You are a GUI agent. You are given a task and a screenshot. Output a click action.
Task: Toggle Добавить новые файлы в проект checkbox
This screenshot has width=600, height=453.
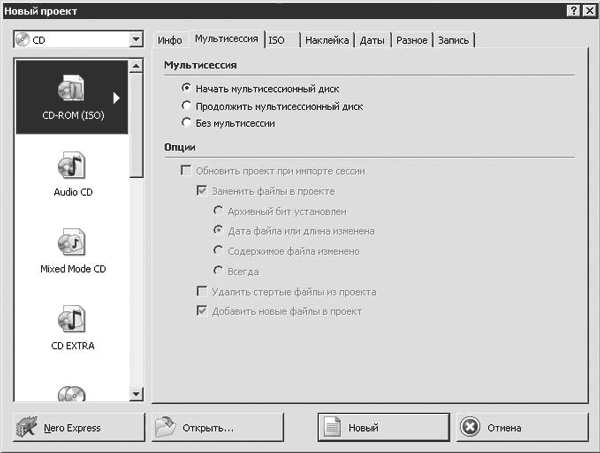pyautogui.click(x=202, y=311)
